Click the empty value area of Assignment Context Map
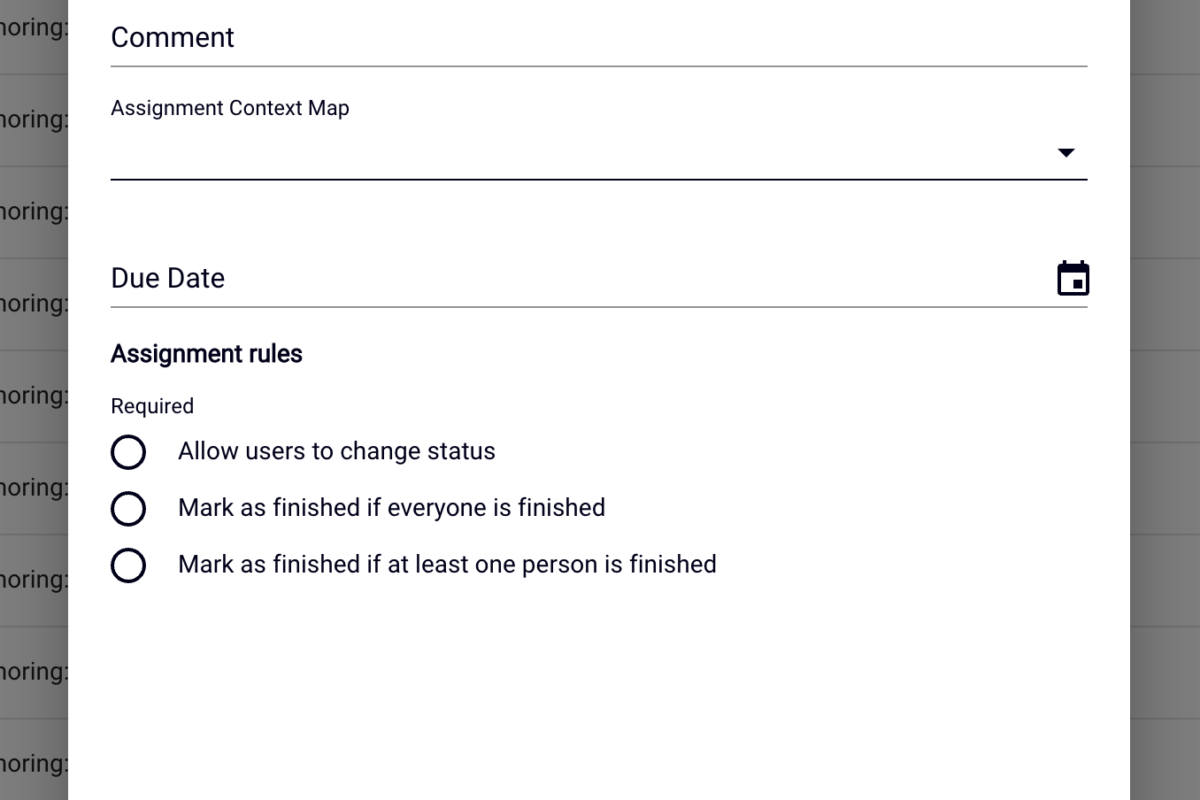 [x=580, y=153]
